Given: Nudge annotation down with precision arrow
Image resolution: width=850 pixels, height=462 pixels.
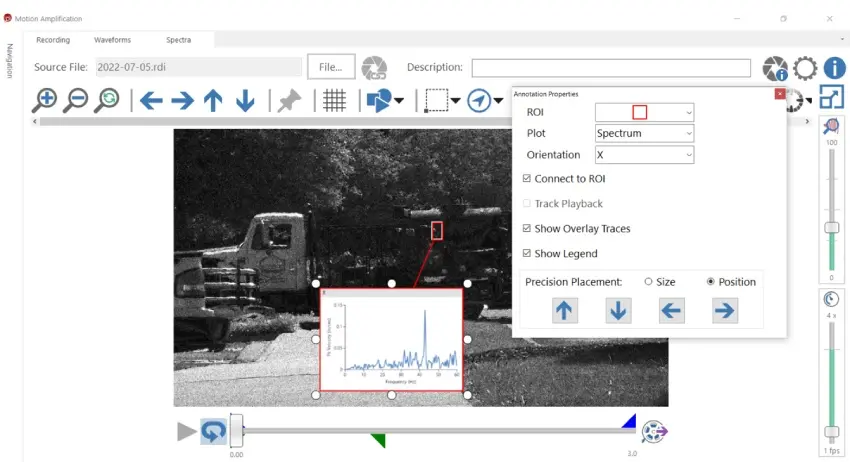Looking at the screenshot, I should coord(618,311).
